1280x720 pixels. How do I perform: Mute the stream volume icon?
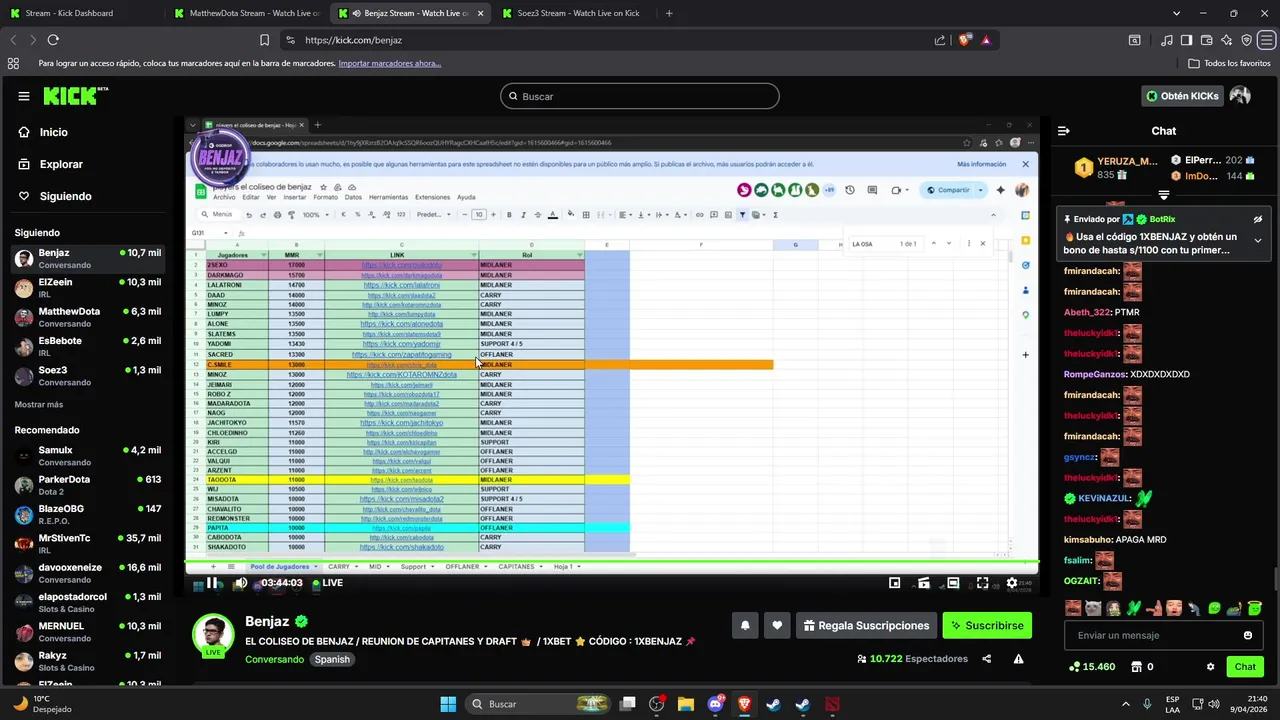[x=241, y=583]
